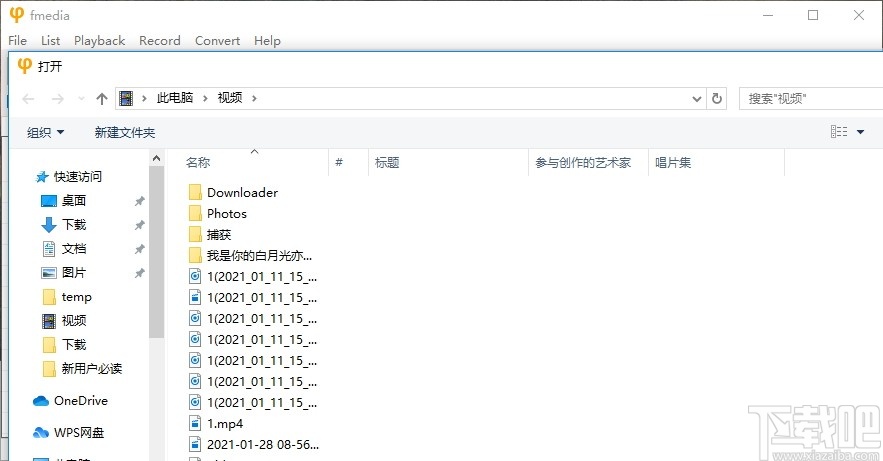This screenshot has height=461, width=883.
Task: Select the 我是你的白月光亦... folder
Action: (x=259, y=256)
